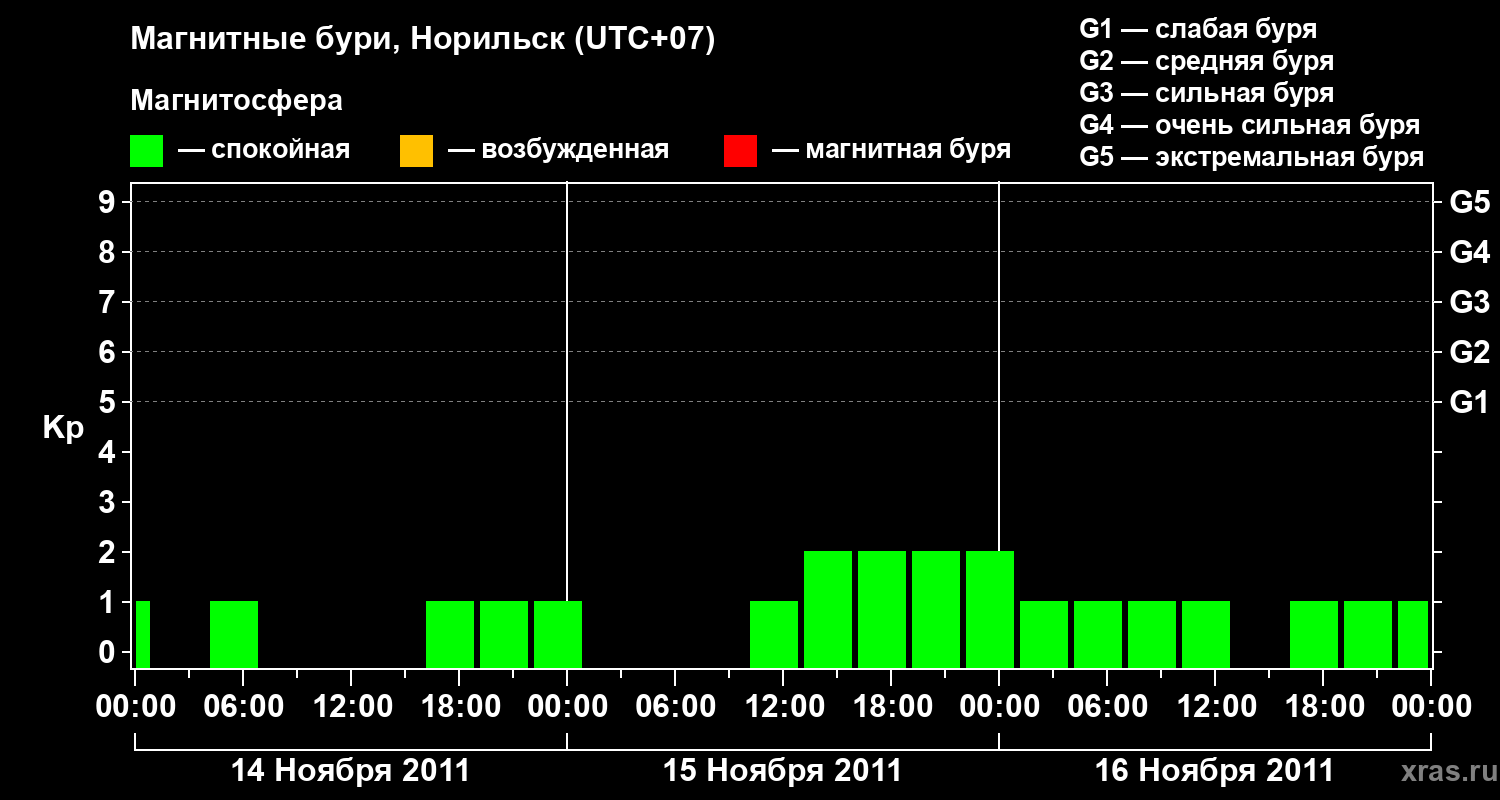Click the 'G2 — средняя буря' legend line
The height and width of the screenshot is (800, 1500).
point(1207,61)
